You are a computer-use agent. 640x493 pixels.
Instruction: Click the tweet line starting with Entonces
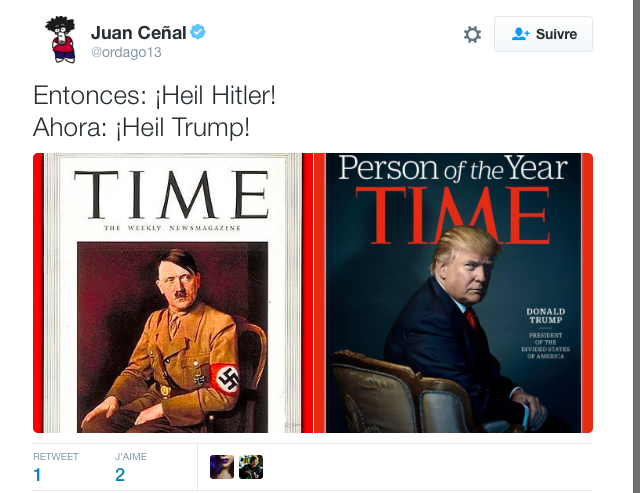pyautogui.click(x=154, y=96)
